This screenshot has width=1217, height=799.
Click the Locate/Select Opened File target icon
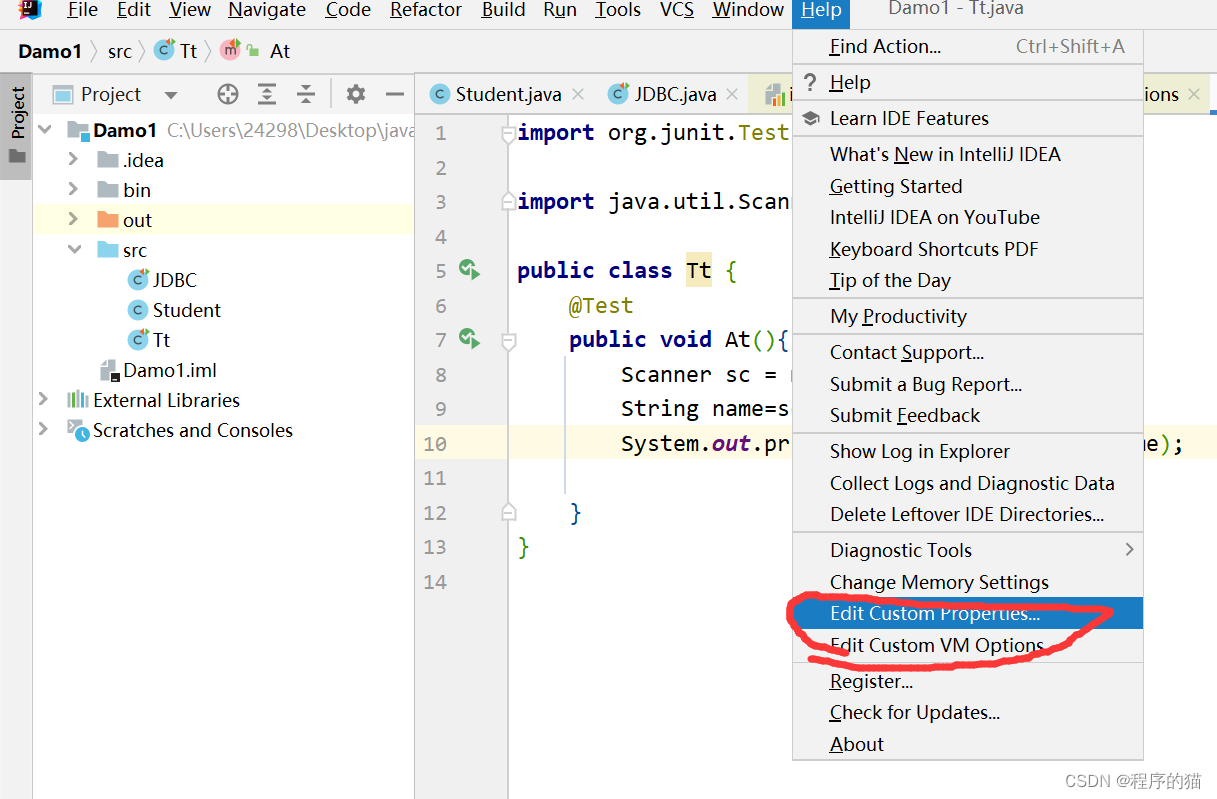coord(228,94)
